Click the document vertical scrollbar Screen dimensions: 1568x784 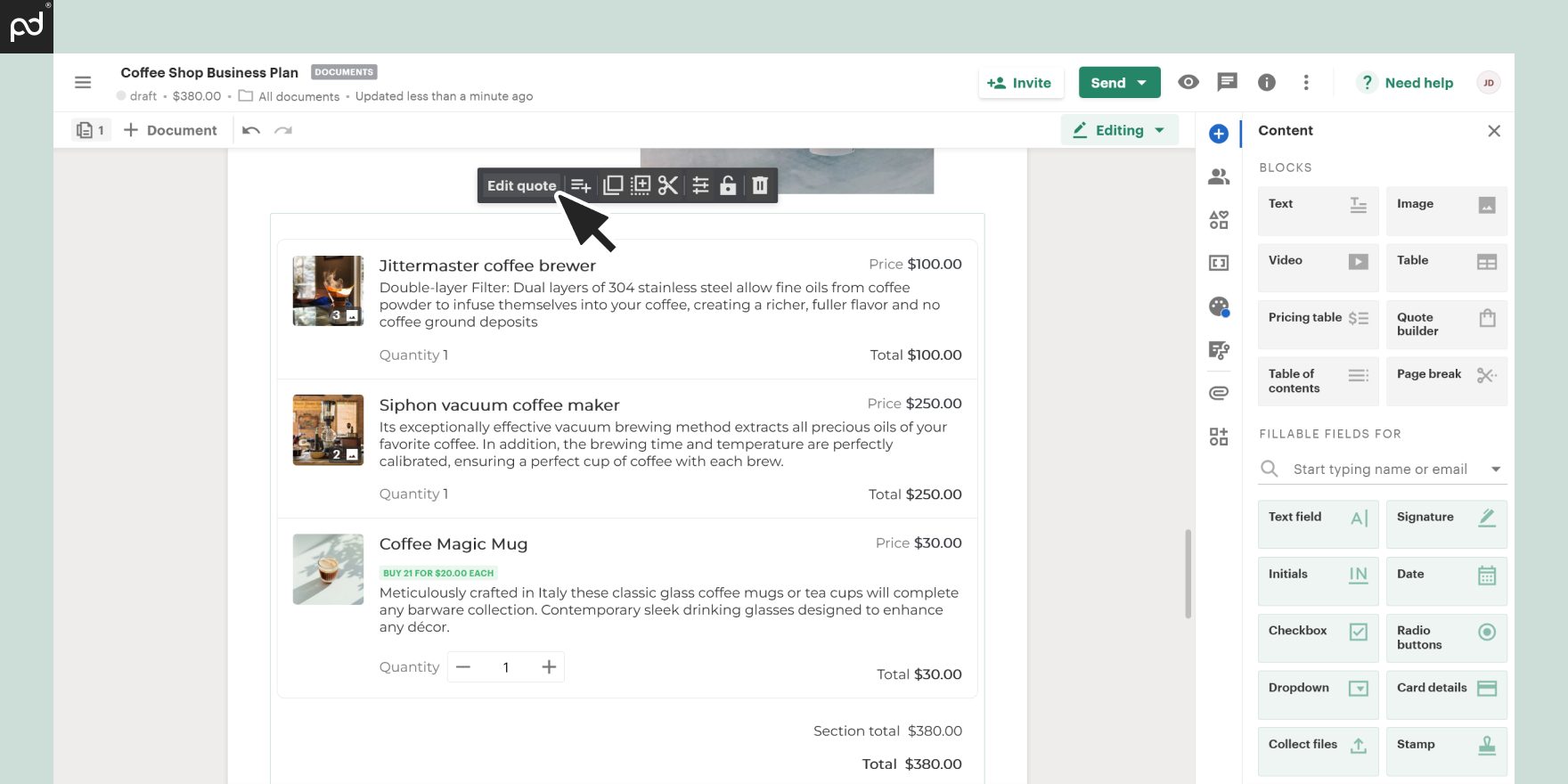(x=1188, y=574)
